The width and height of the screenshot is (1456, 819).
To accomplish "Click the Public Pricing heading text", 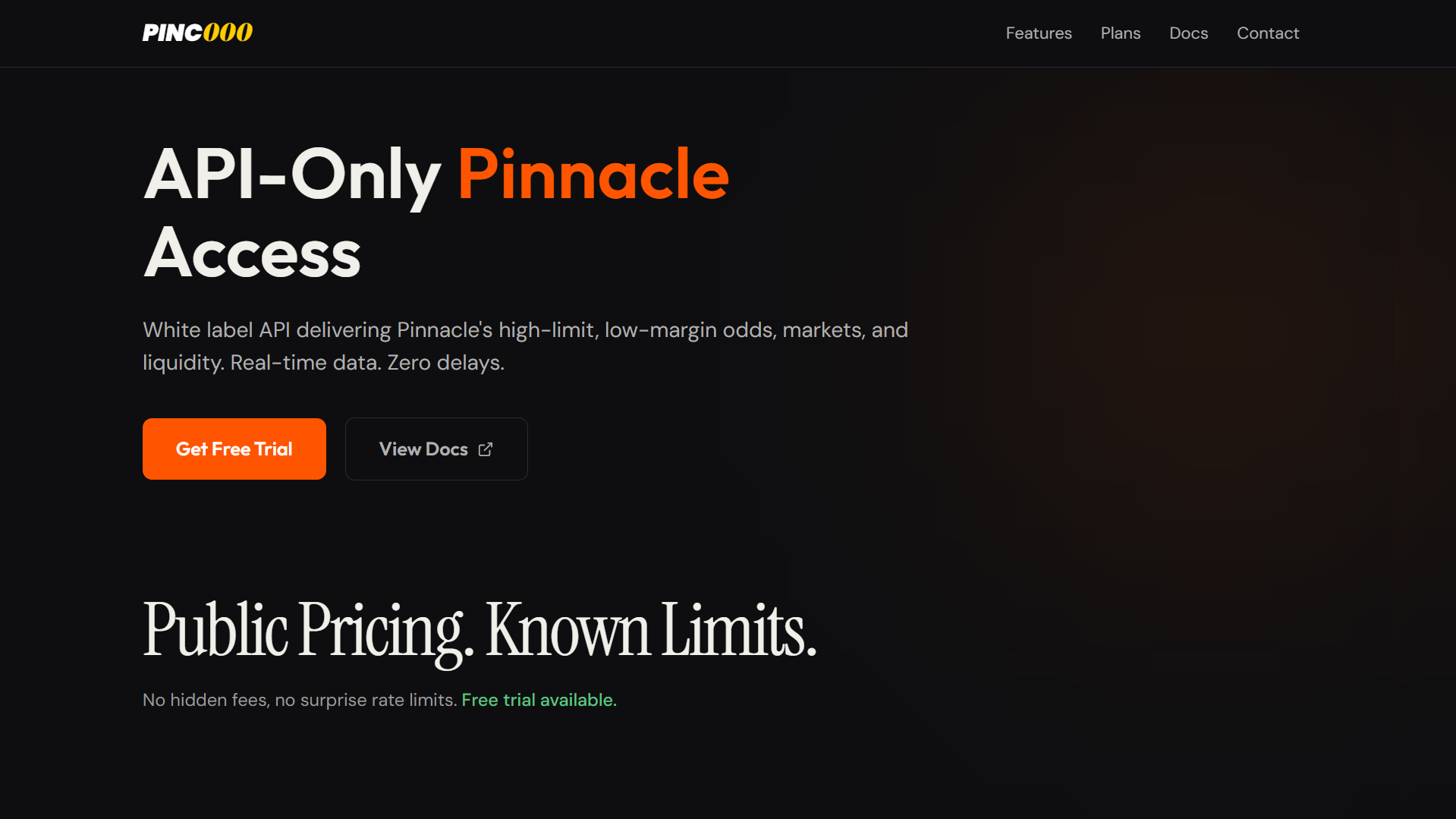I will (x=308, y=632).
